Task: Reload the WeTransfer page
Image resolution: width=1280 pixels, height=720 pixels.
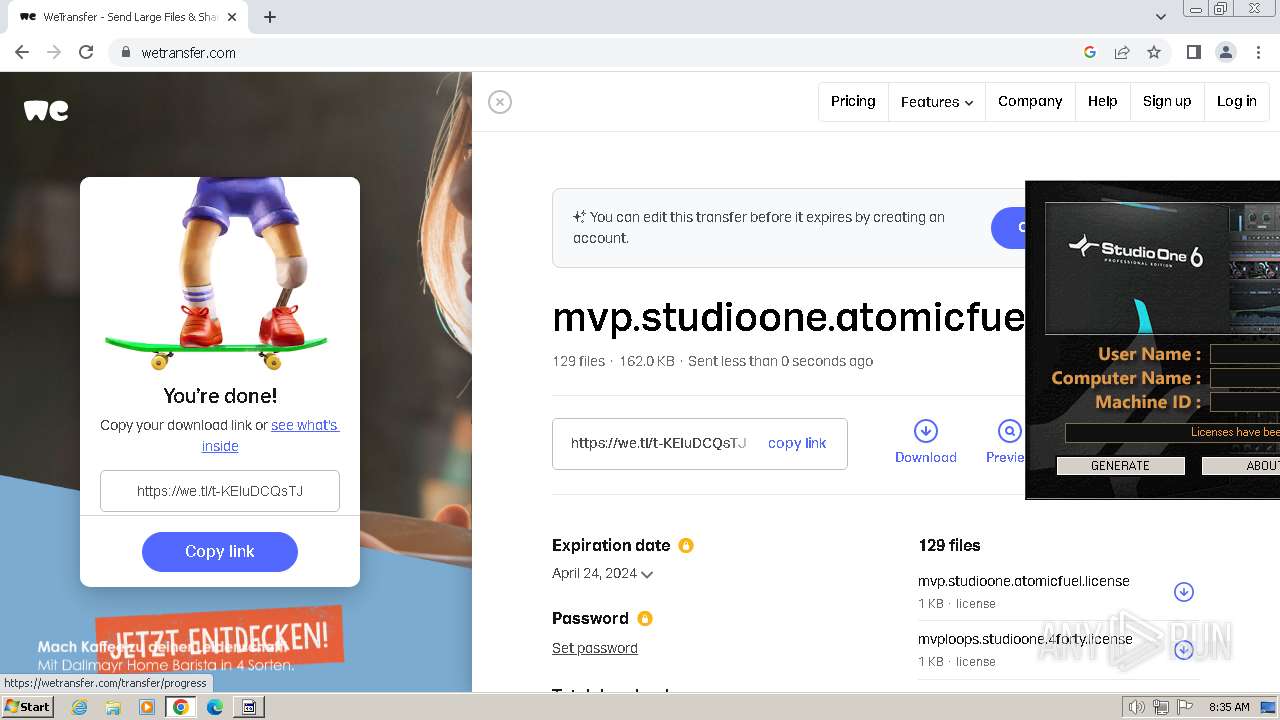Action: [86, 52]
